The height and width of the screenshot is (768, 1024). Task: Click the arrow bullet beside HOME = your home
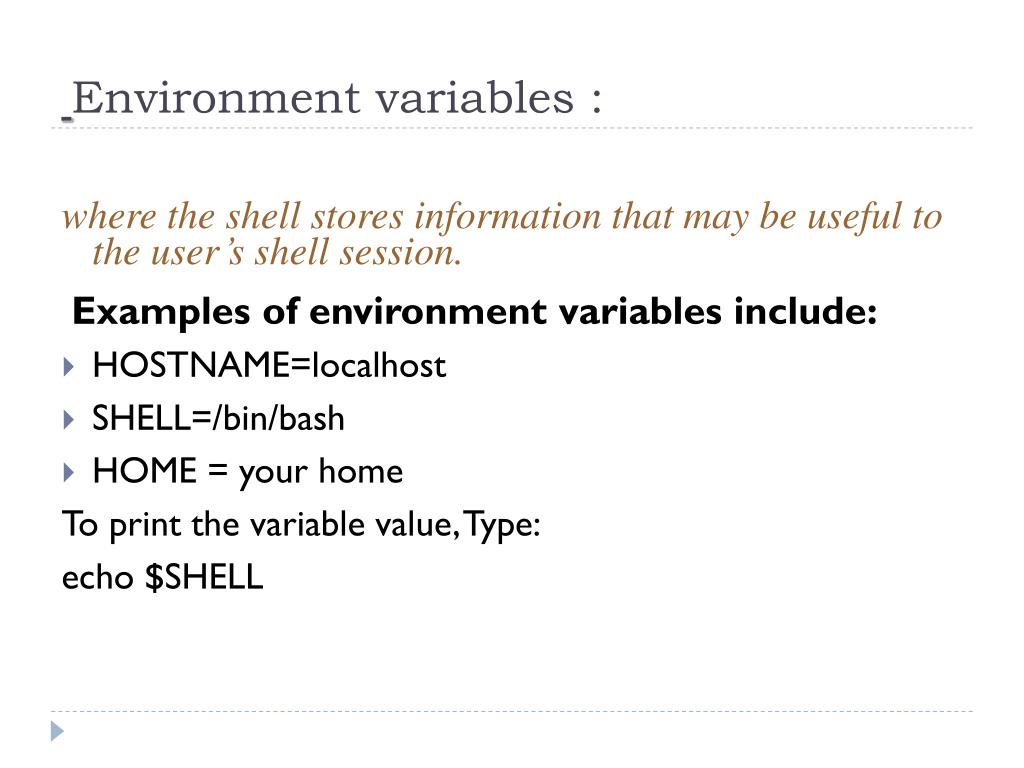pos(69,472)
